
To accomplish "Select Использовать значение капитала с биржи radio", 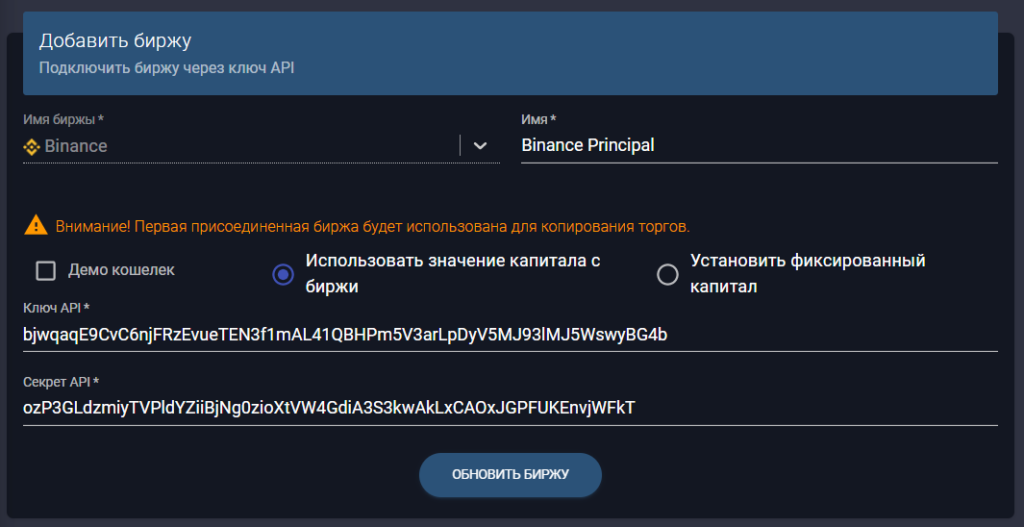I will click(283, 275).
